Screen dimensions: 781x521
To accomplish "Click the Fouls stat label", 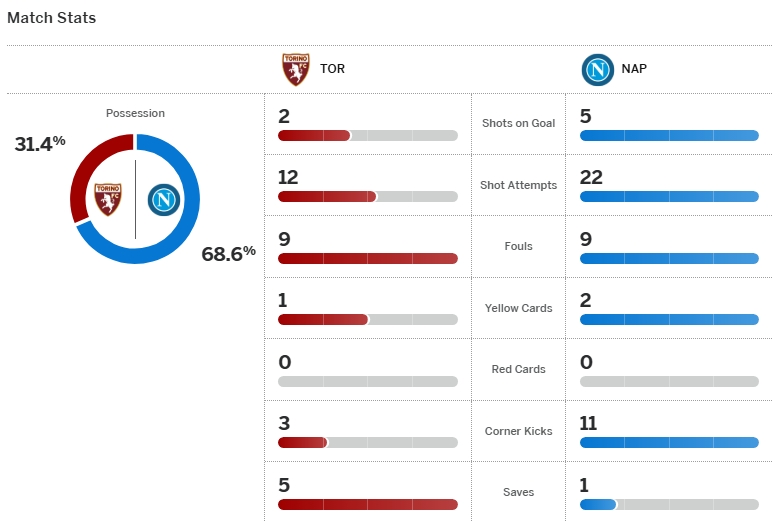I will (518, 246).
